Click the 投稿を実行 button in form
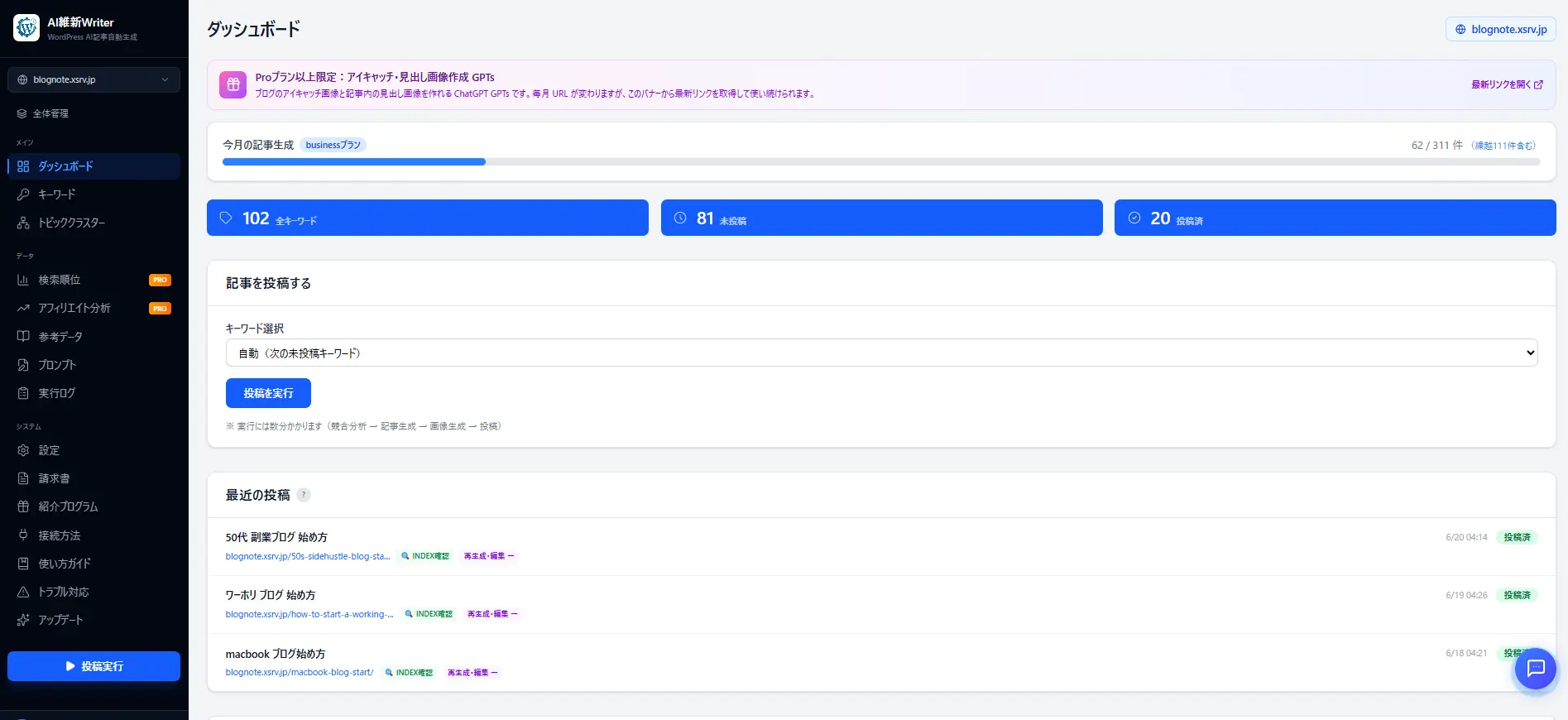 [268, 393]
